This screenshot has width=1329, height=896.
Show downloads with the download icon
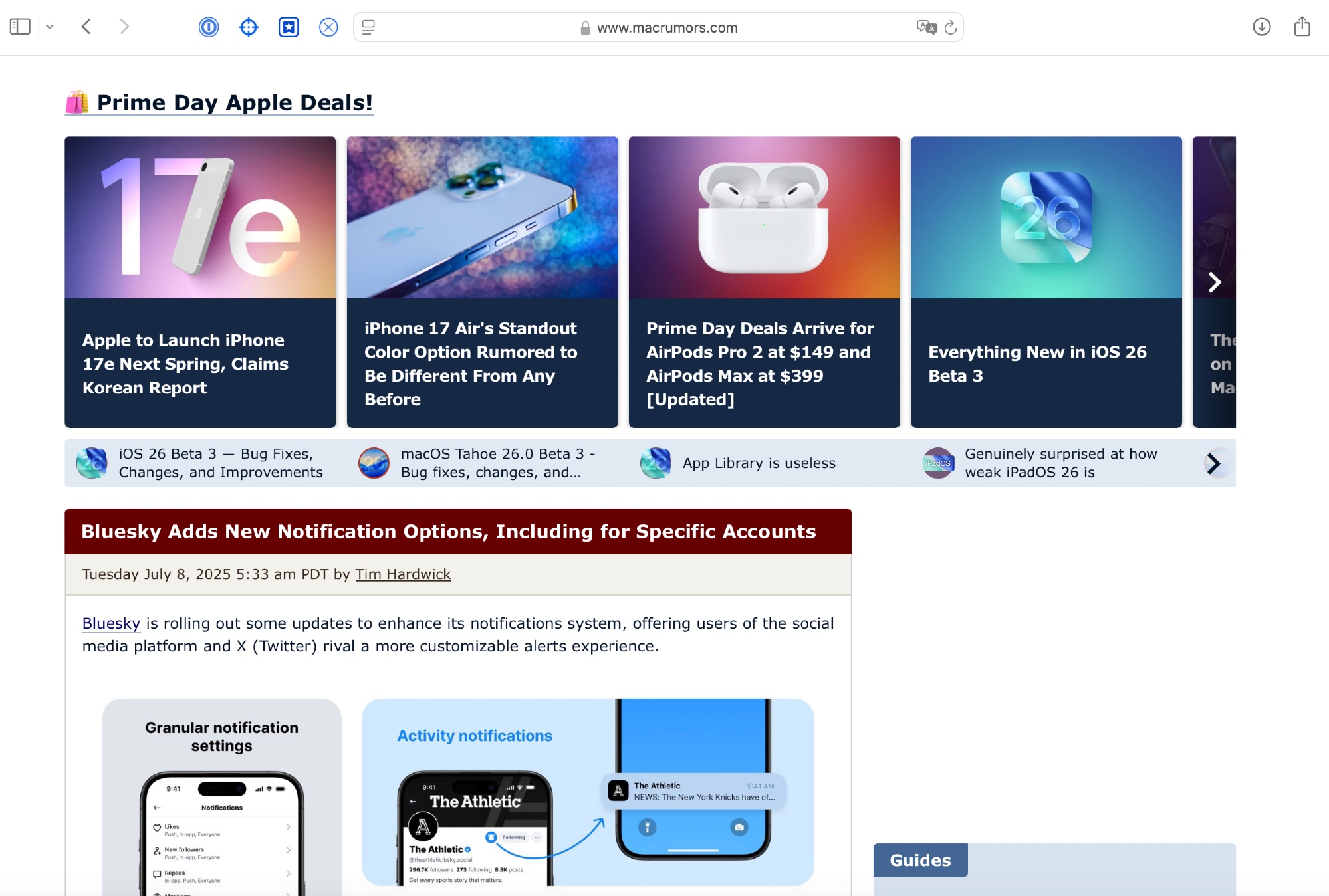(1261, 27)
